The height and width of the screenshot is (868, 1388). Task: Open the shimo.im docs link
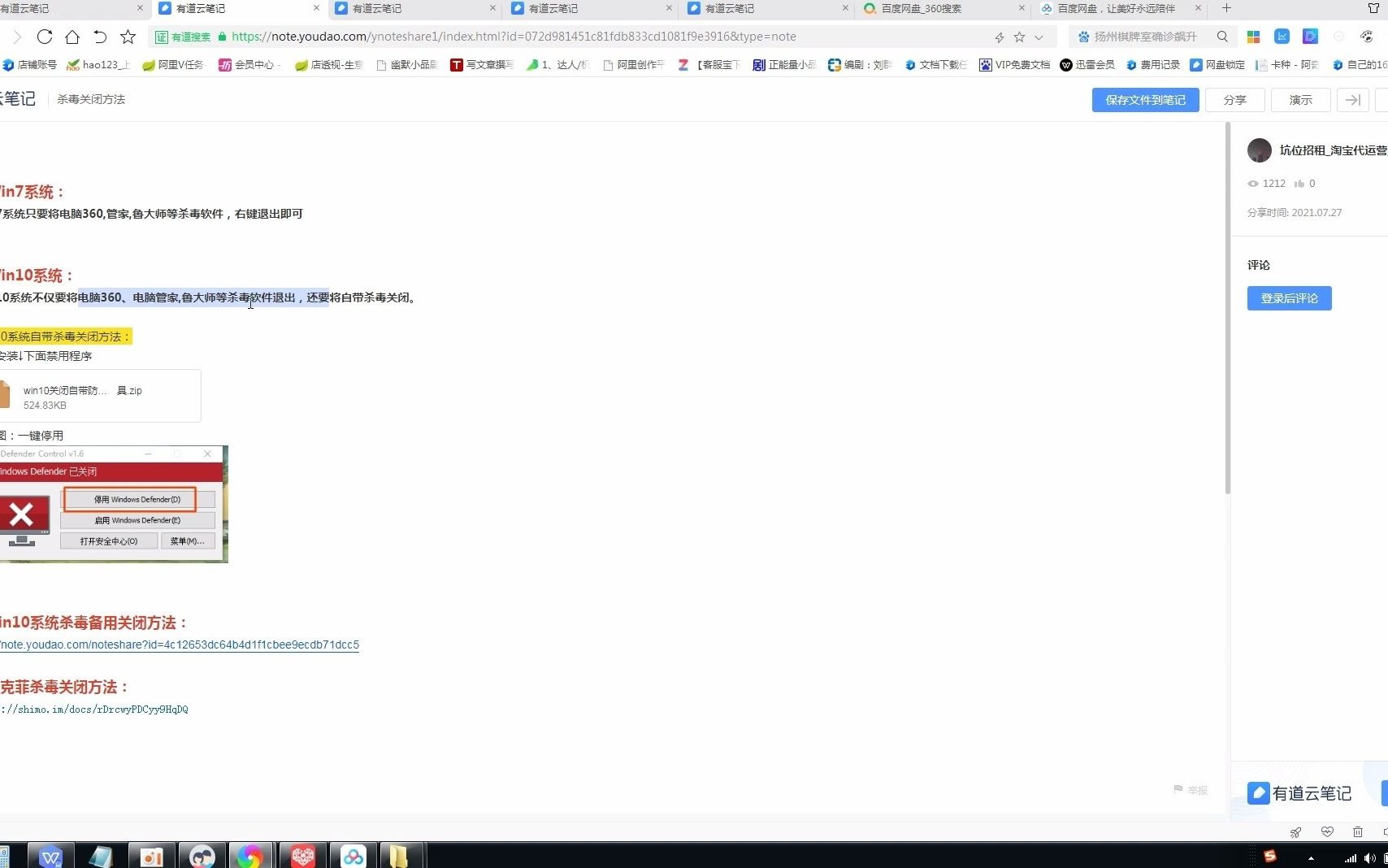click(x=94, y=709)
